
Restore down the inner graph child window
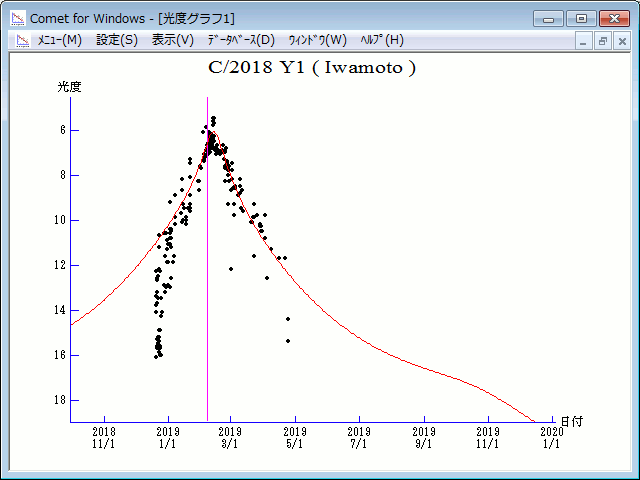click(603, 41)
